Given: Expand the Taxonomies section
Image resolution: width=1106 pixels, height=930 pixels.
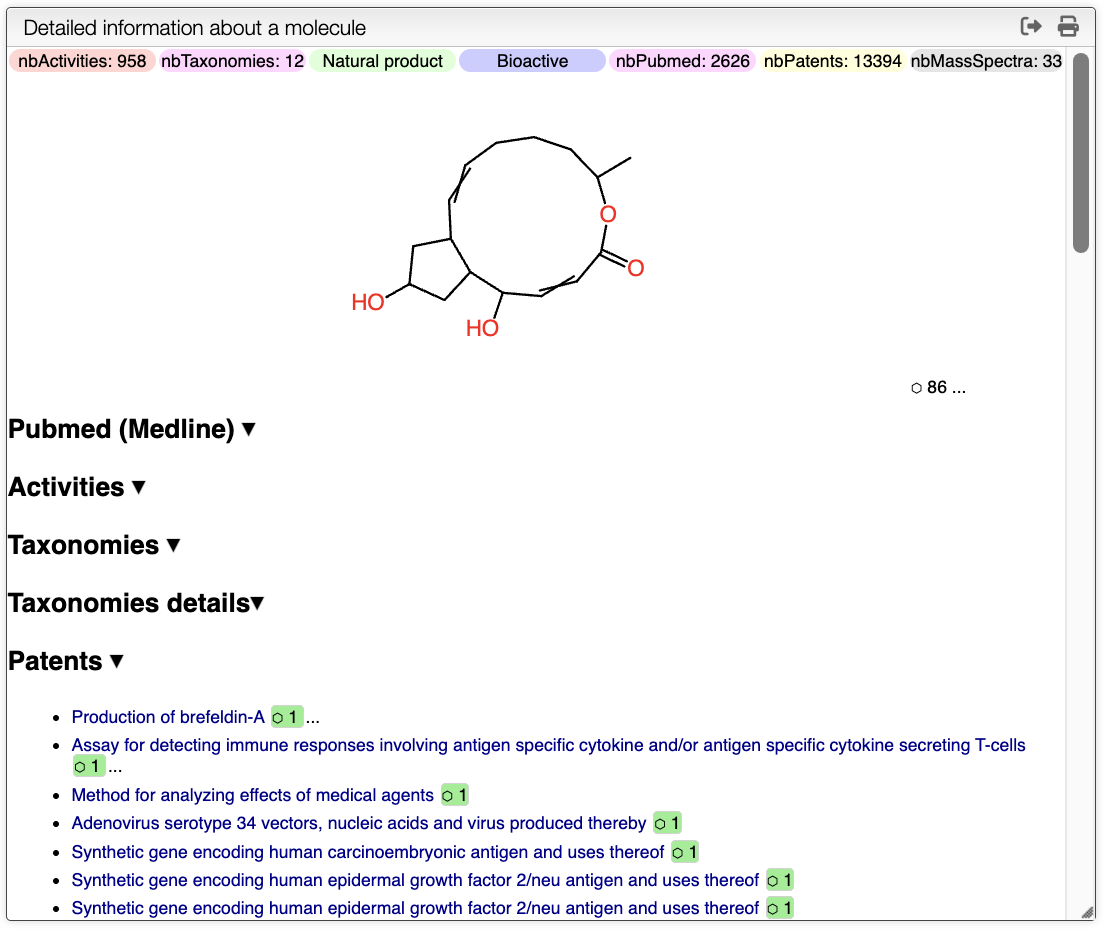Looking at the screenshot, I should [94, 545].
